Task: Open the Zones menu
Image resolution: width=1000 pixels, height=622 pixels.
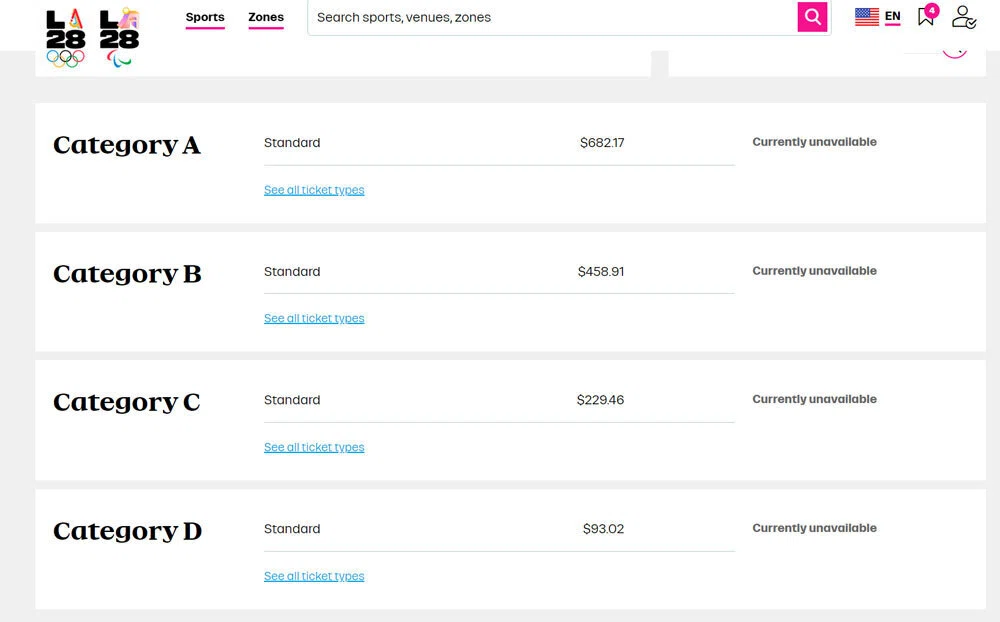Action: 266,18
